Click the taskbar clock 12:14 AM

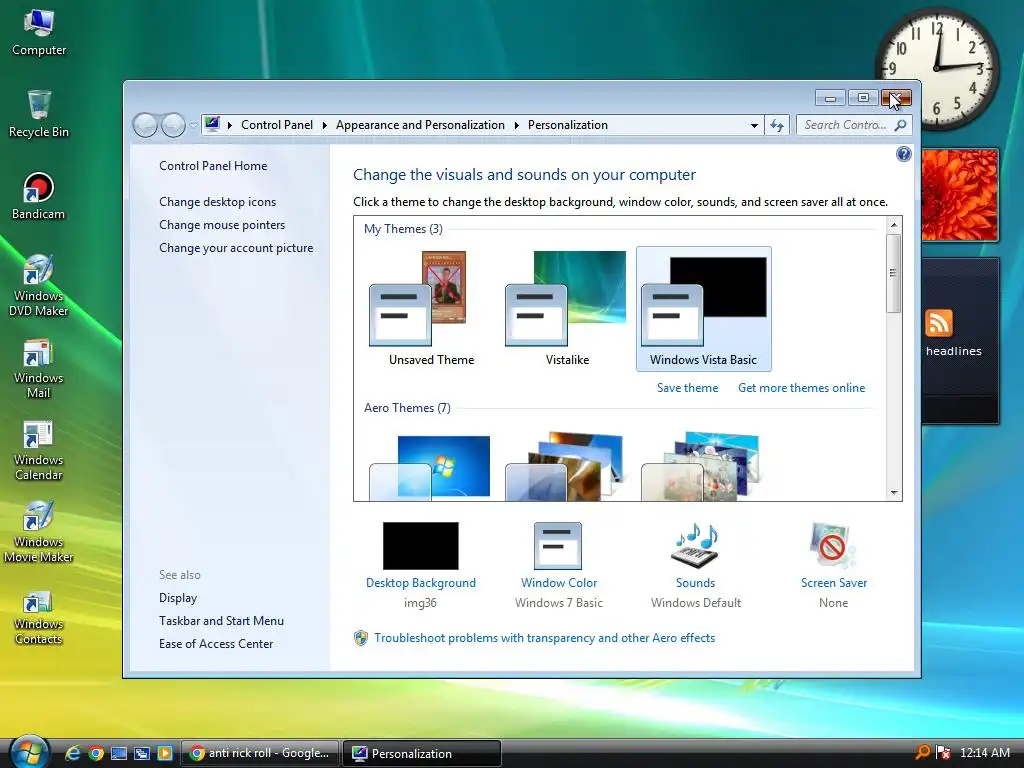tap(984, 752)
